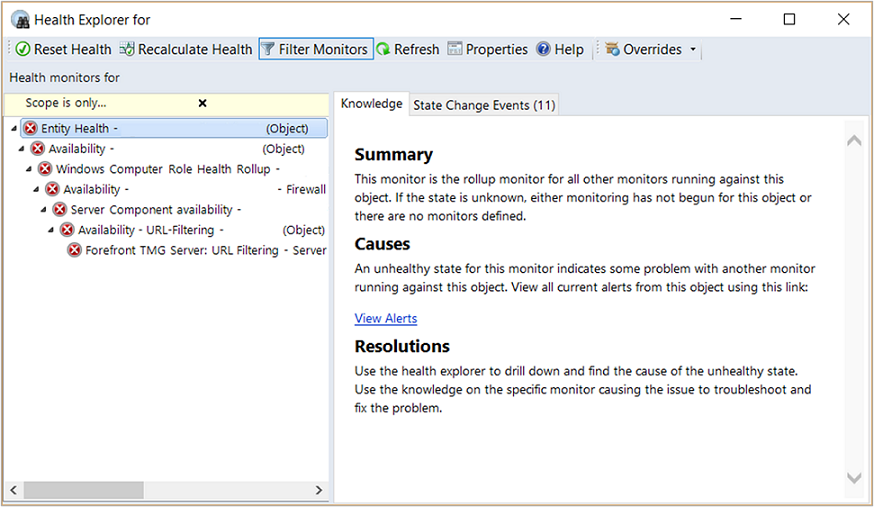
Task: Open Properties from the toolbar
Action: 488,49
